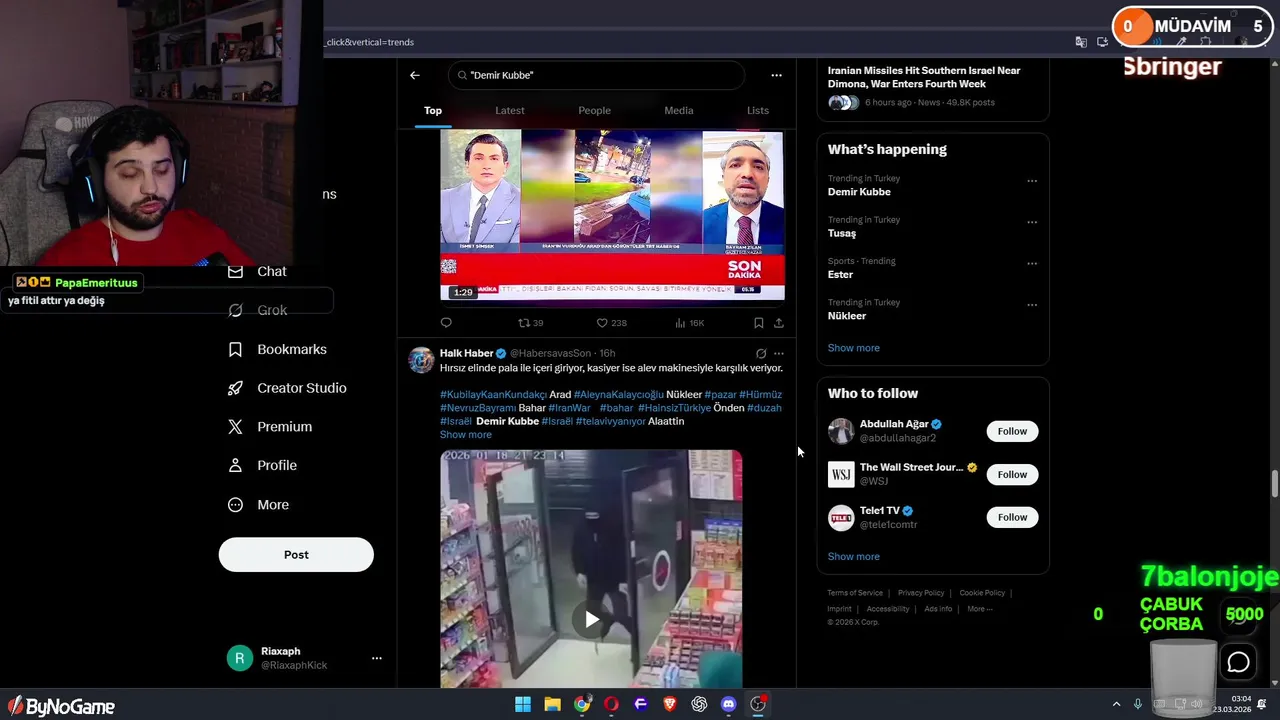Open taskbar clock showing 03:04

[x=1232, y=704]
